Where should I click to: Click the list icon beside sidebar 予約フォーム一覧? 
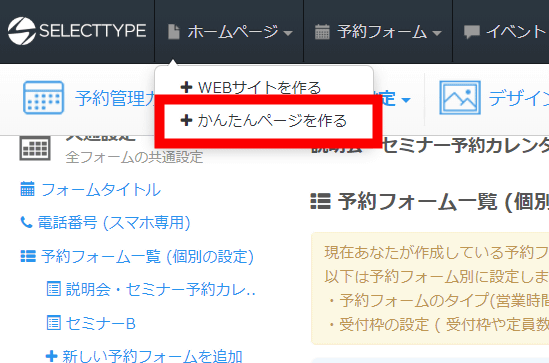click(x=28, y=256)
